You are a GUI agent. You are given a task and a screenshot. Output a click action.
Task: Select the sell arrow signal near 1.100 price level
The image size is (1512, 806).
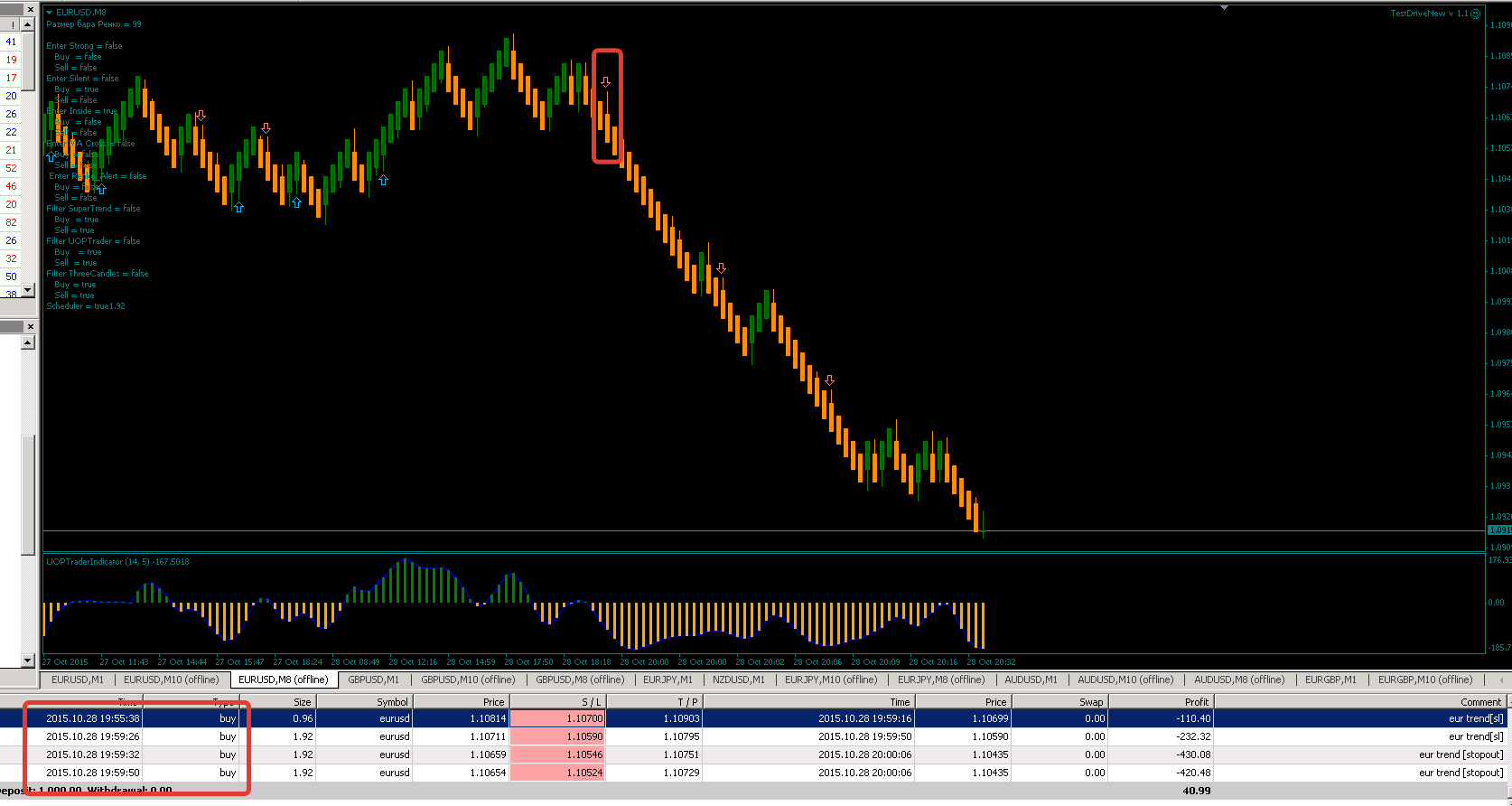[721, 268]
